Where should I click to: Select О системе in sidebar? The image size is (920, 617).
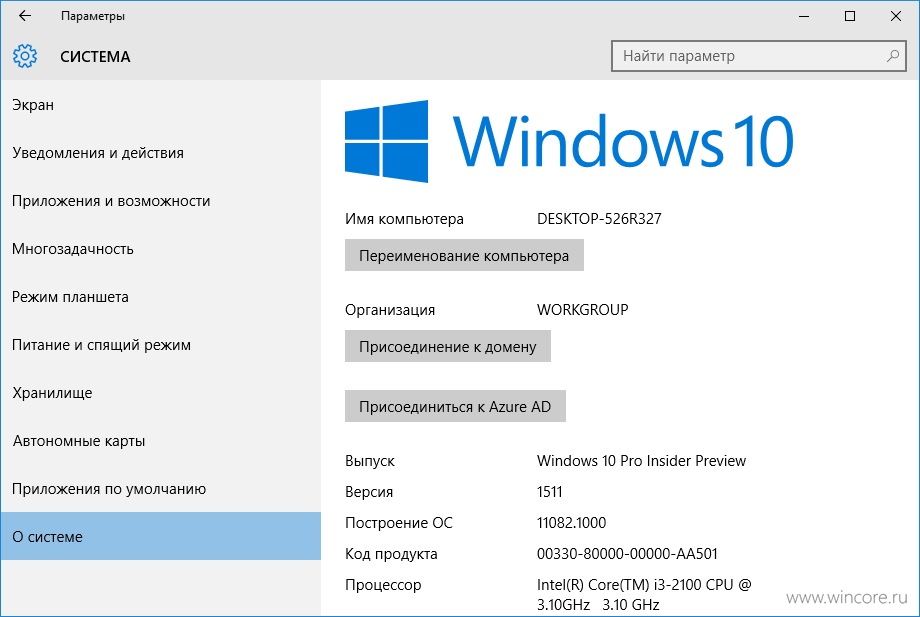click(x=161, y=536)
